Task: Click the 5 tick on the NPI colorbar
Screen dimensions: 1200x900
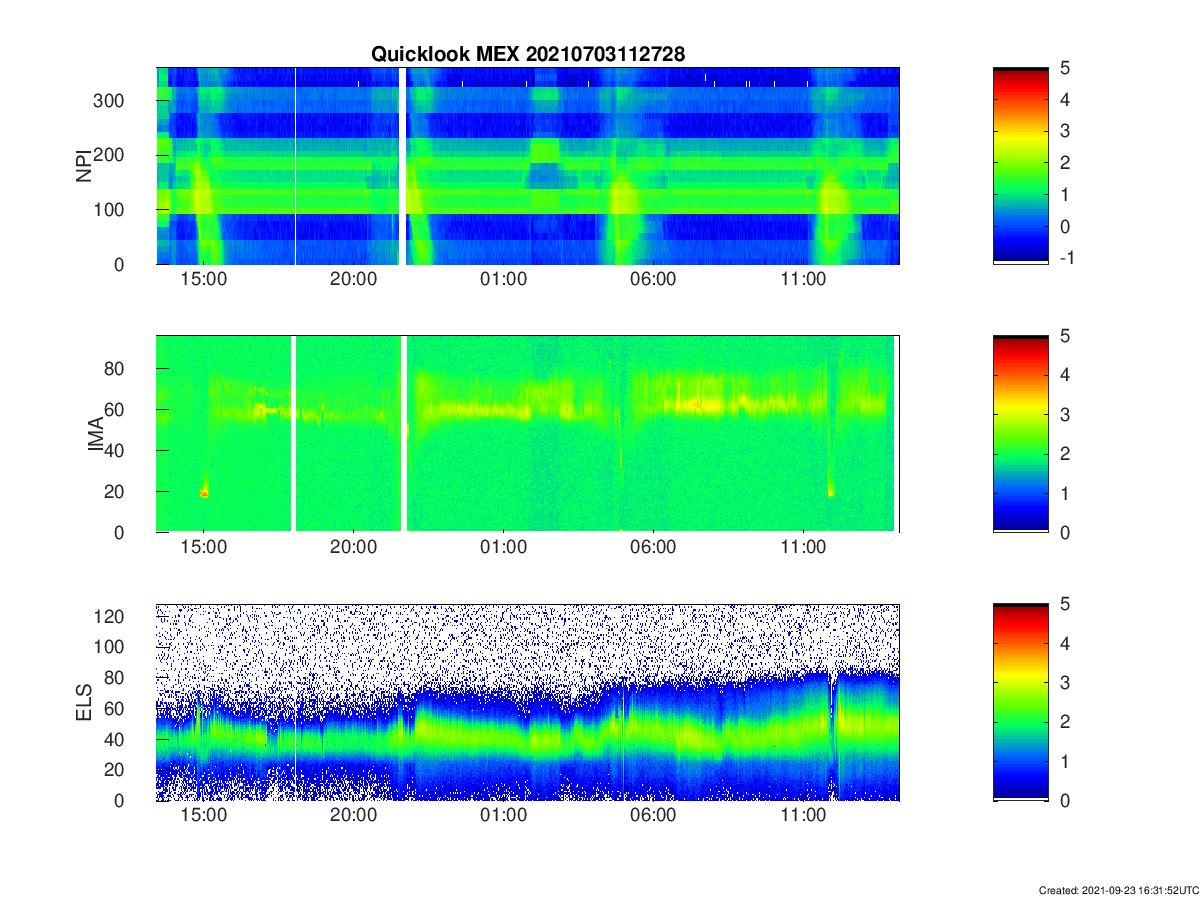Action: [x=1064, y=68]
